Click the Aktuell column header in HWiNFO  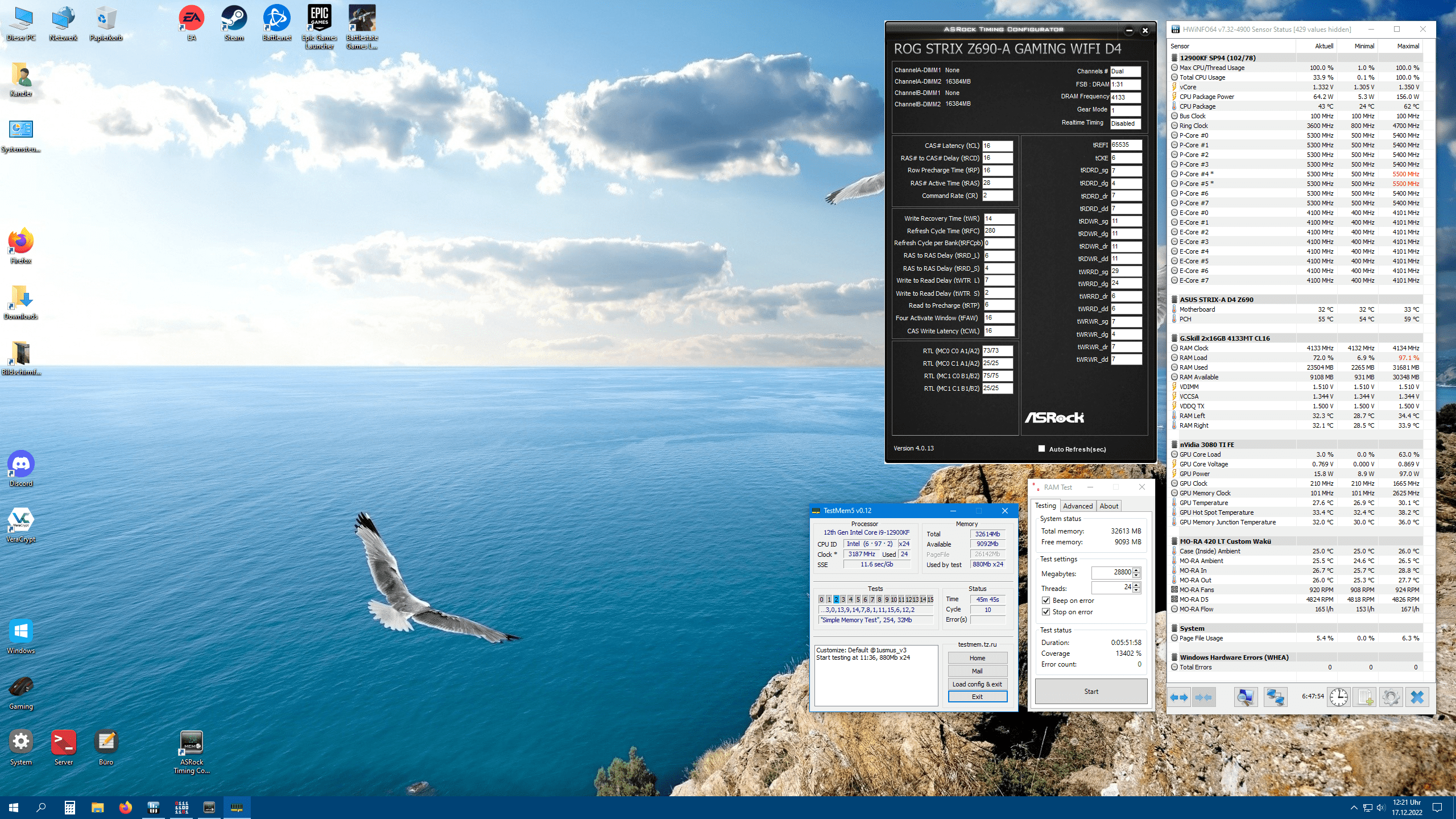(x=1316, y=46)
